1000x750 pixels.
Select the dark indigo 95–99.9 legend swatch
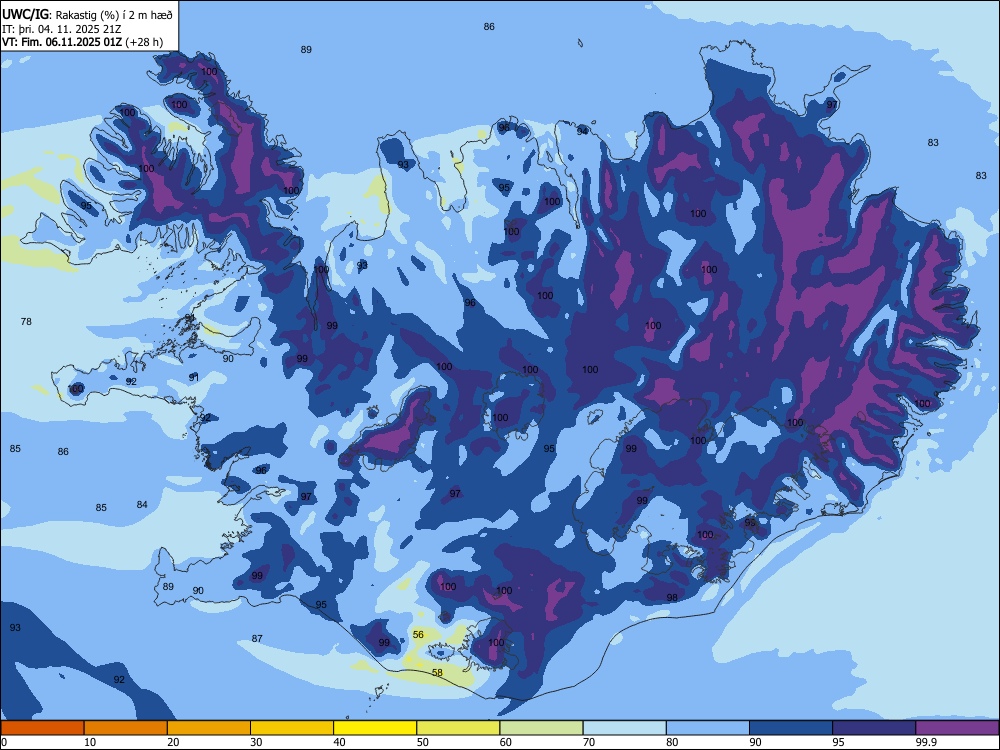pos(874,728)
